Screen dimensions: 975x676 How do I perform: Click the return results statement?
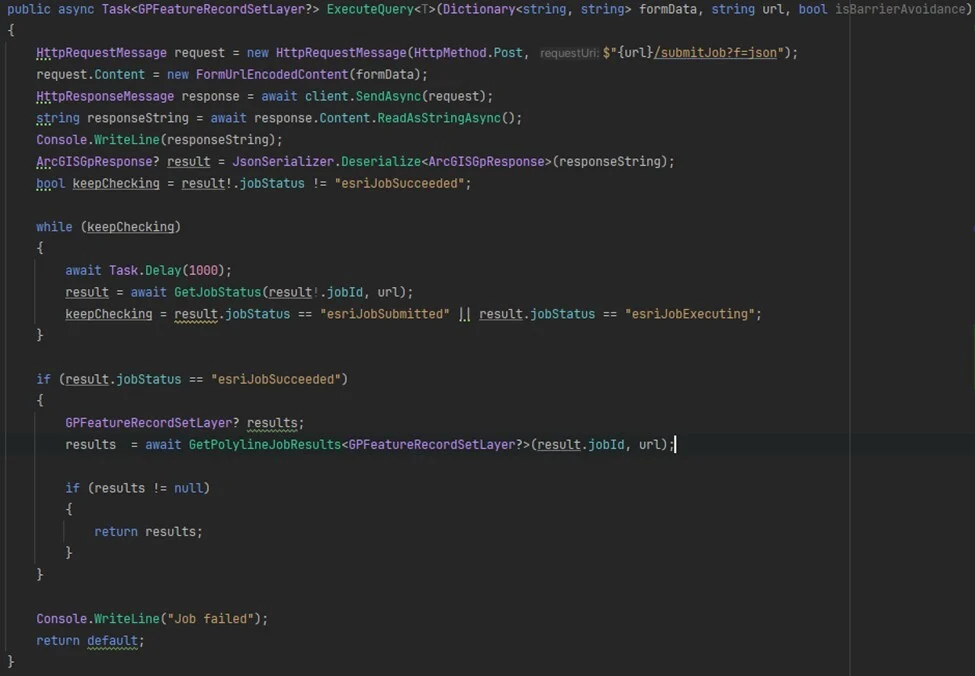click(x=148, y=531)
